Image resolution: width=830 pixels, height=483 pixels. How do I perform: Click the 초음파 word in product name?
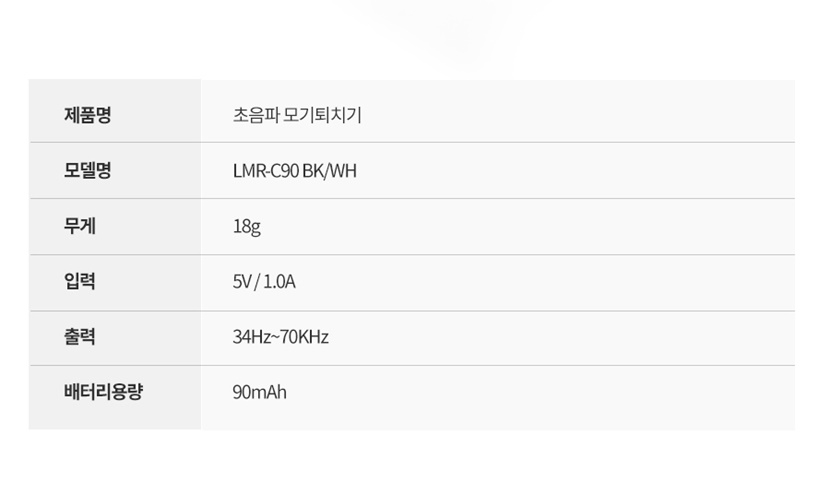256,115
